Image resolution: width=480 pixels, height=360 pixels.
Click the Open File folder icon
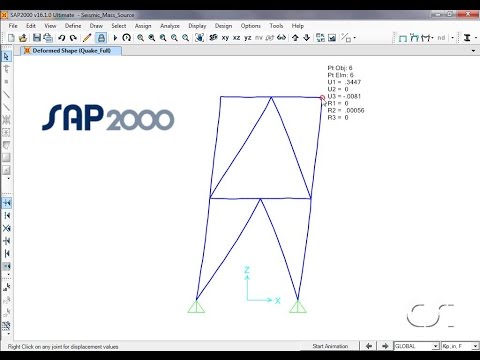tap(23, 38)
